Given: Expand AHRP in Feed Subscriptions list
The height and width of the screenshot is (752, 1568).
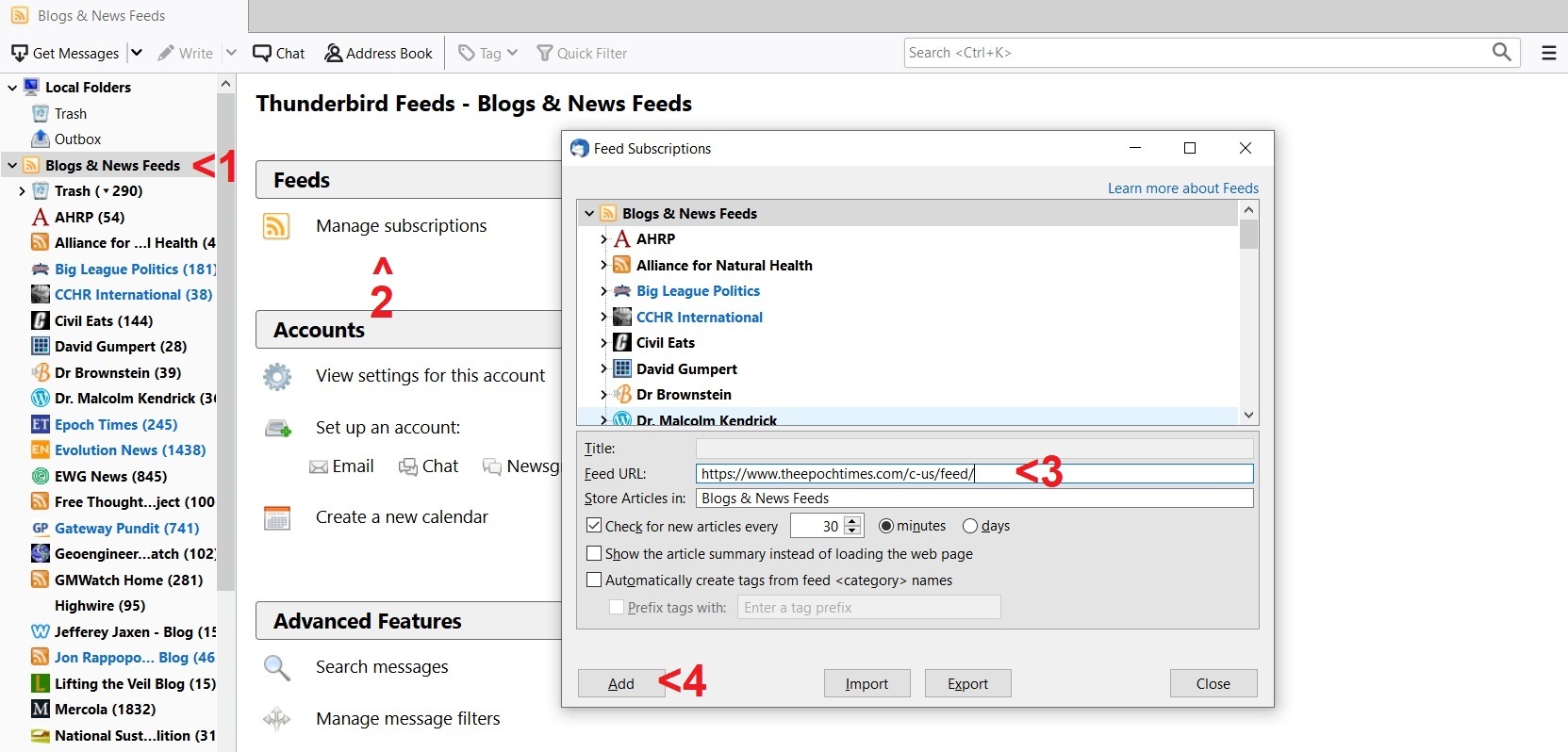Looking at the screenshot, I should pyautogui.click(x=603, y=239).
